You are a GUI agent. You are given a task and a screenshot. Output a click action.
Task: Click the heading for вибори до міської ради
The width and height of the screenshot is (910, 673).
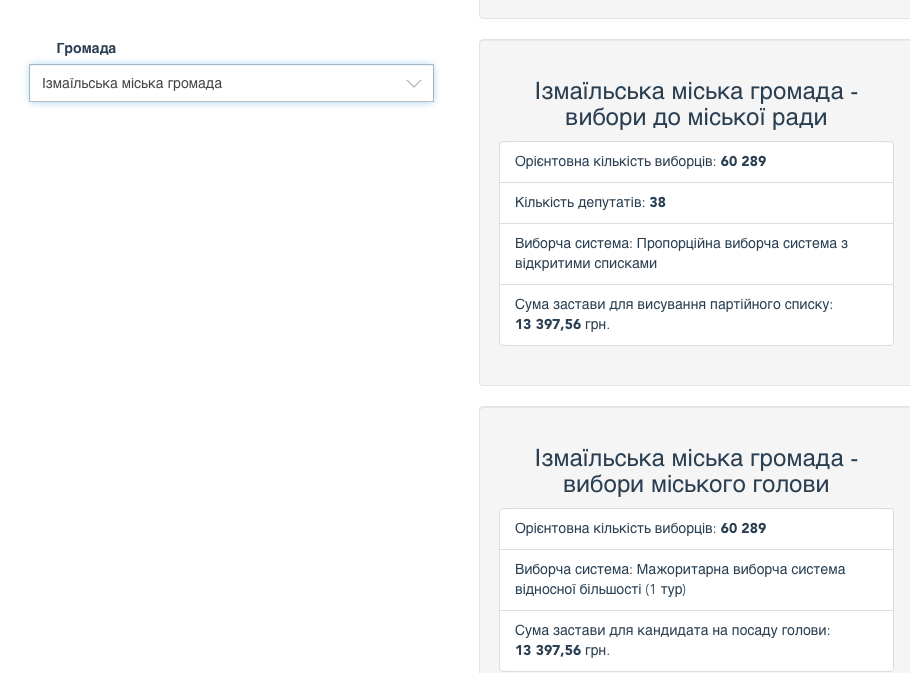[x=696, y=104]
